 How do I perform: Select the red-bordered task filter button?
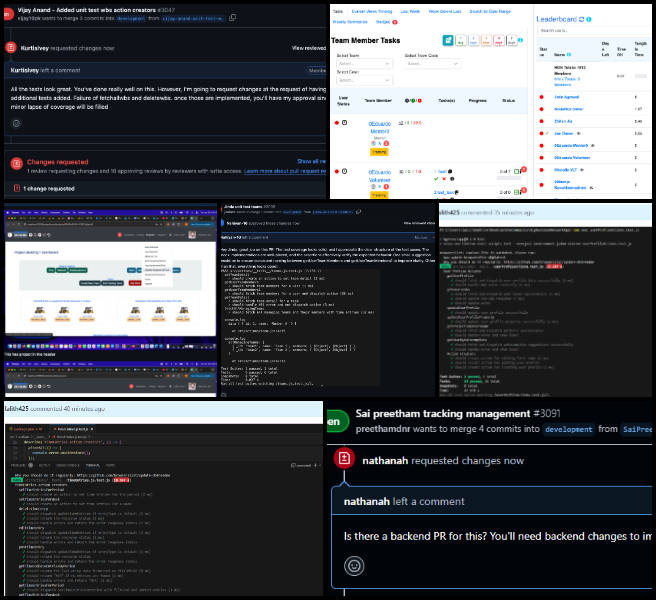tap(499, 41)
